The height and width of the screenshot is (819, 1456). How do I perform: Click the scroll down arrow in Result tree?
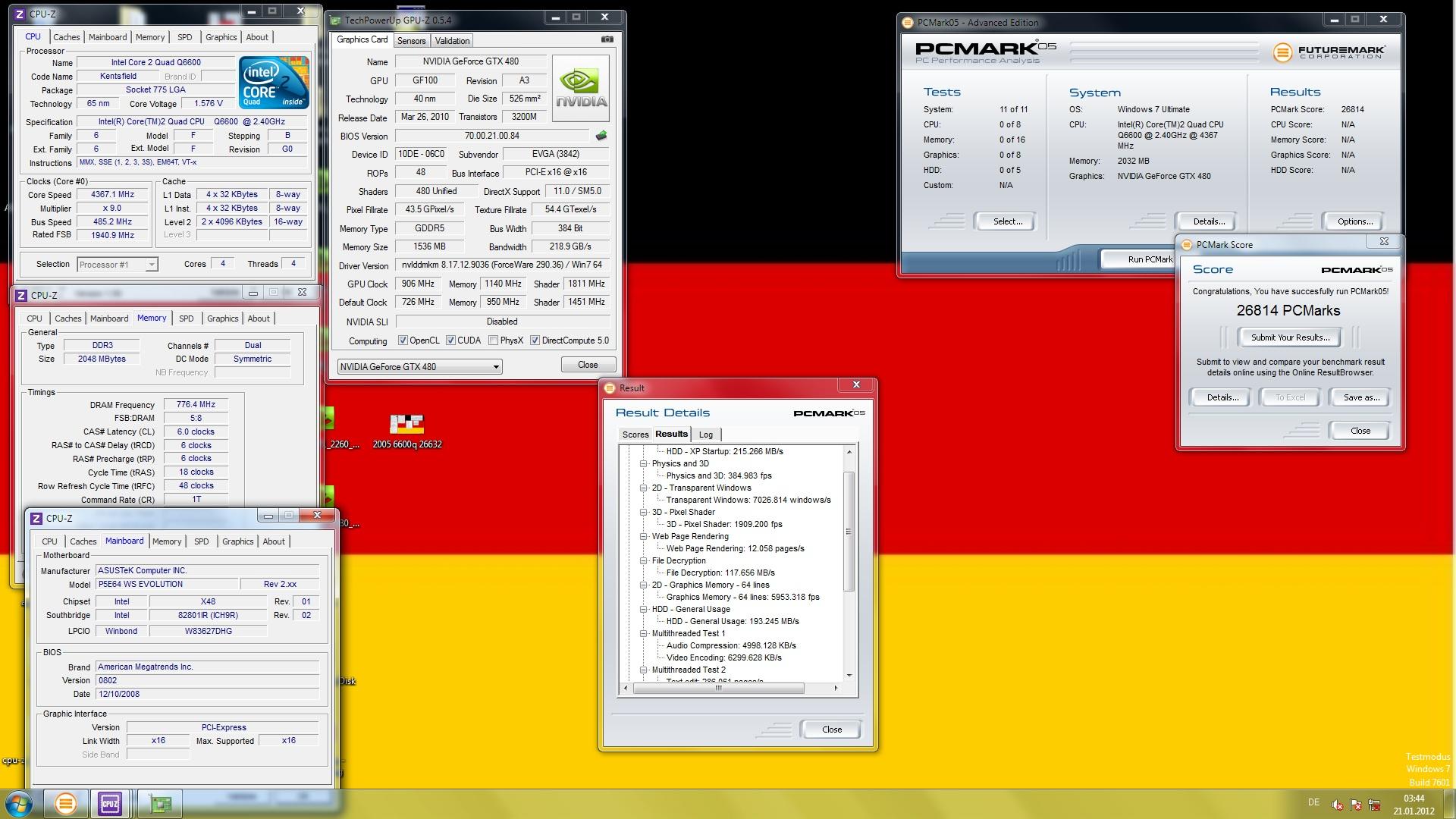pyautogui.click(x=849, y=676)
